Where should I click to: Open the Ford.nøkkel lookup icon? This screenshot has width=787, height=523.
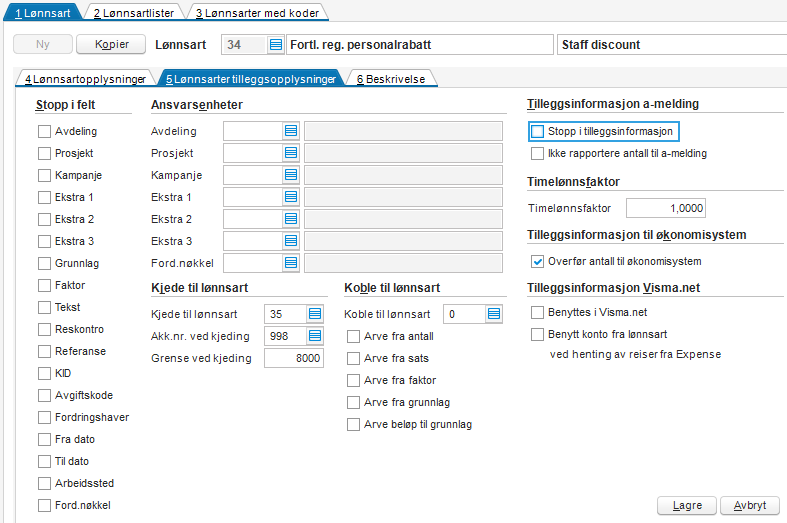291,263
